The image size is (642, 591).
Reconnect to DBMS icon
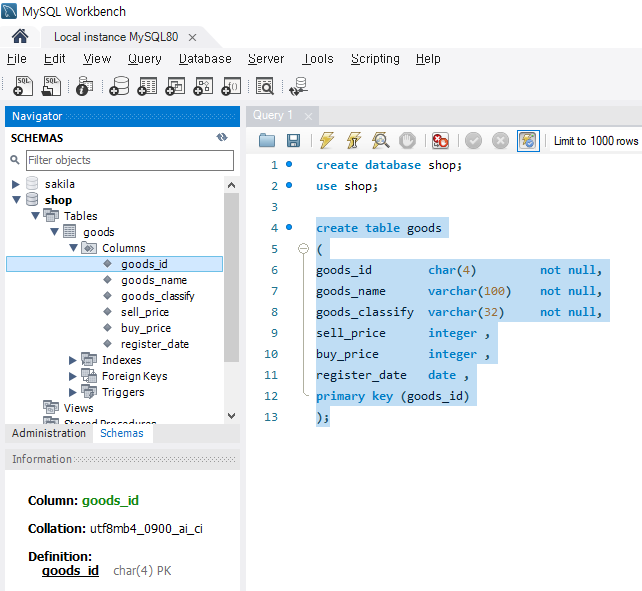pyautogui.click(x=298, y=86)
